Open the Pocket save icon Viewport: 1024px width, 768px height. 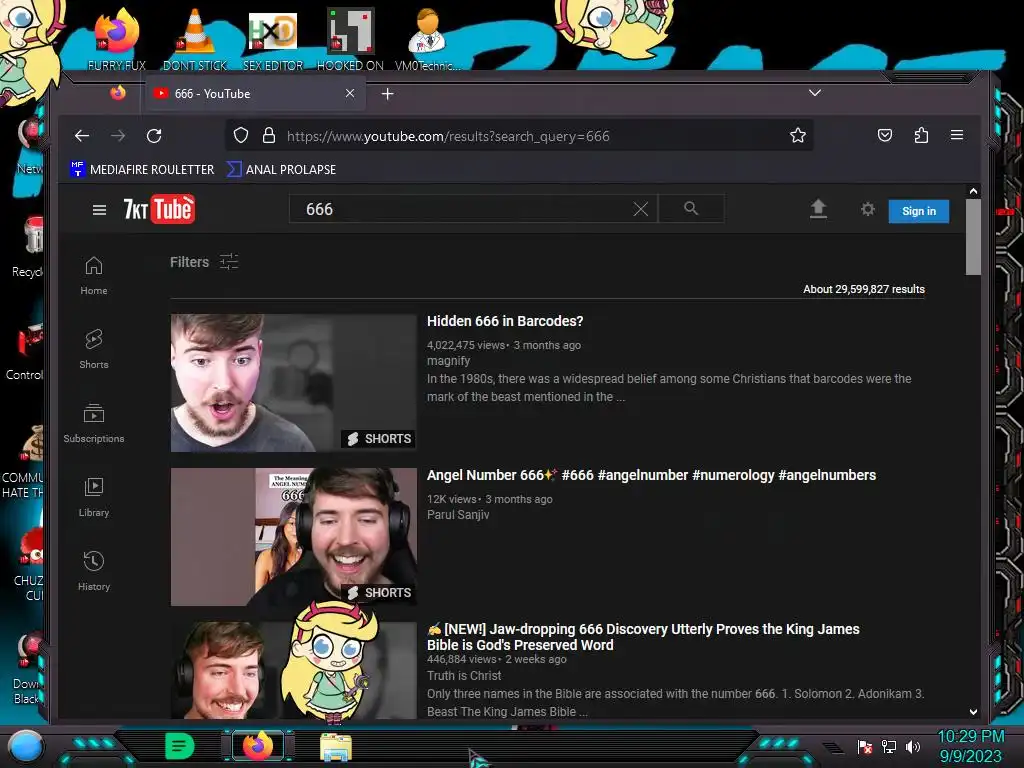[885, 135]
